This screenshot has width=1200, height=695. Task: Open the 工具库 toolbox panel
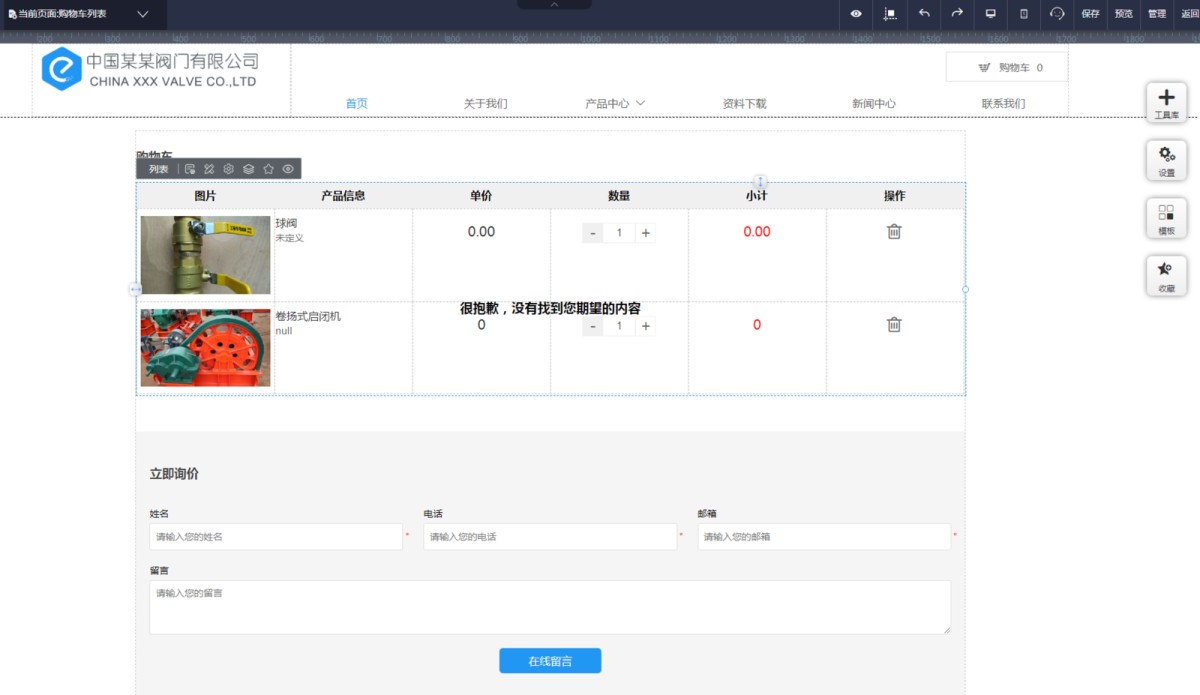point(1166,102)
